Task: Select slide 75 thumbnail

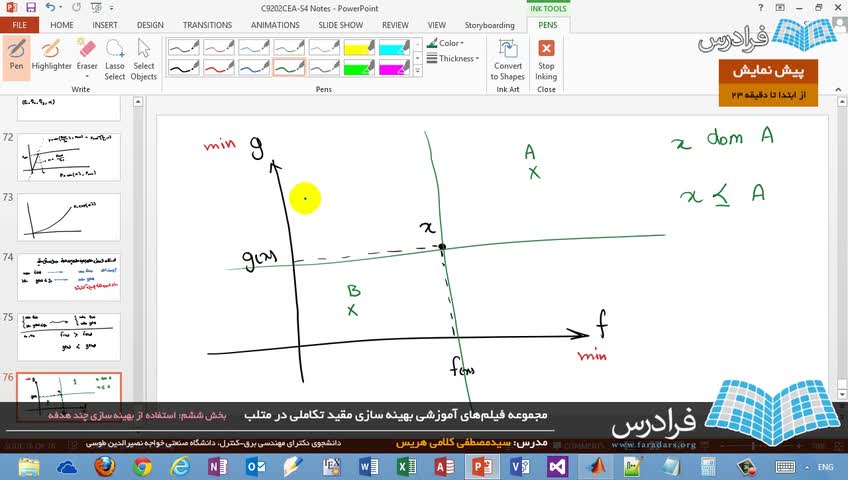Action: pos(69,337)
